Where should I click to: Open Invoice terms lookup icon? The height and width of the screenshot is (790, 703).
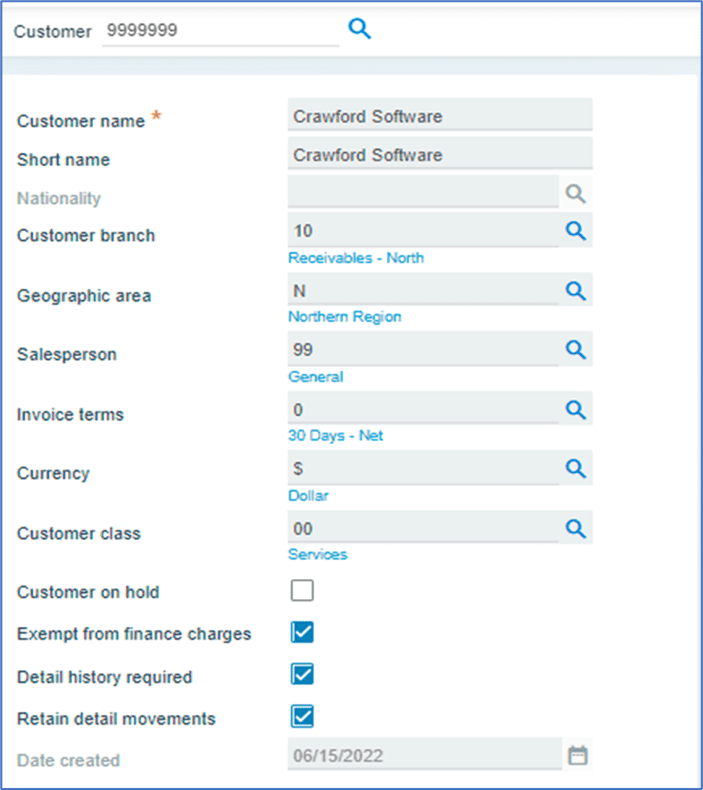pos(575,409)
